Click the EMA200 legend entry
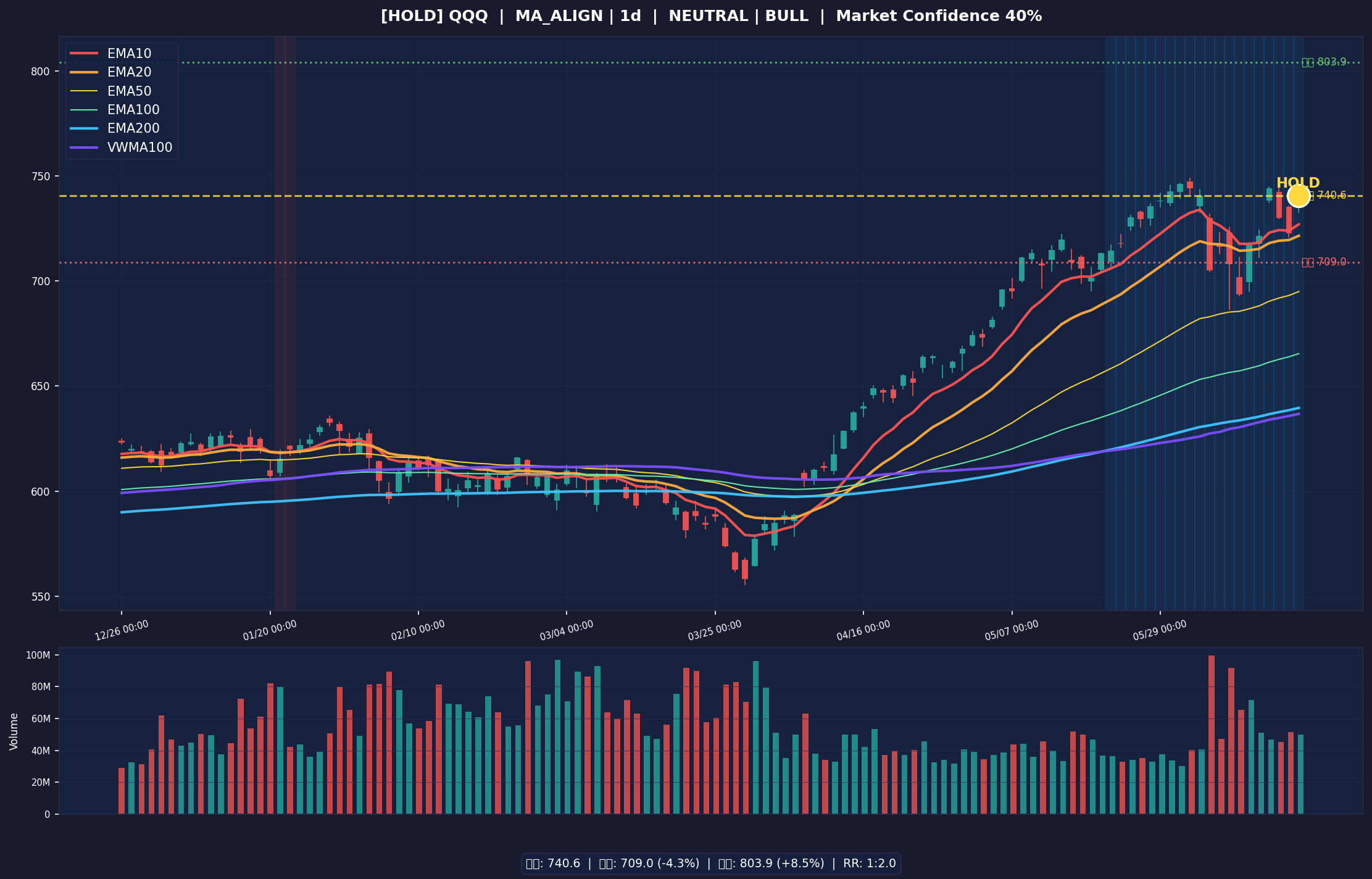This screenshot has width=1372, height=879. pyautogui.click(x=115, y=128)
